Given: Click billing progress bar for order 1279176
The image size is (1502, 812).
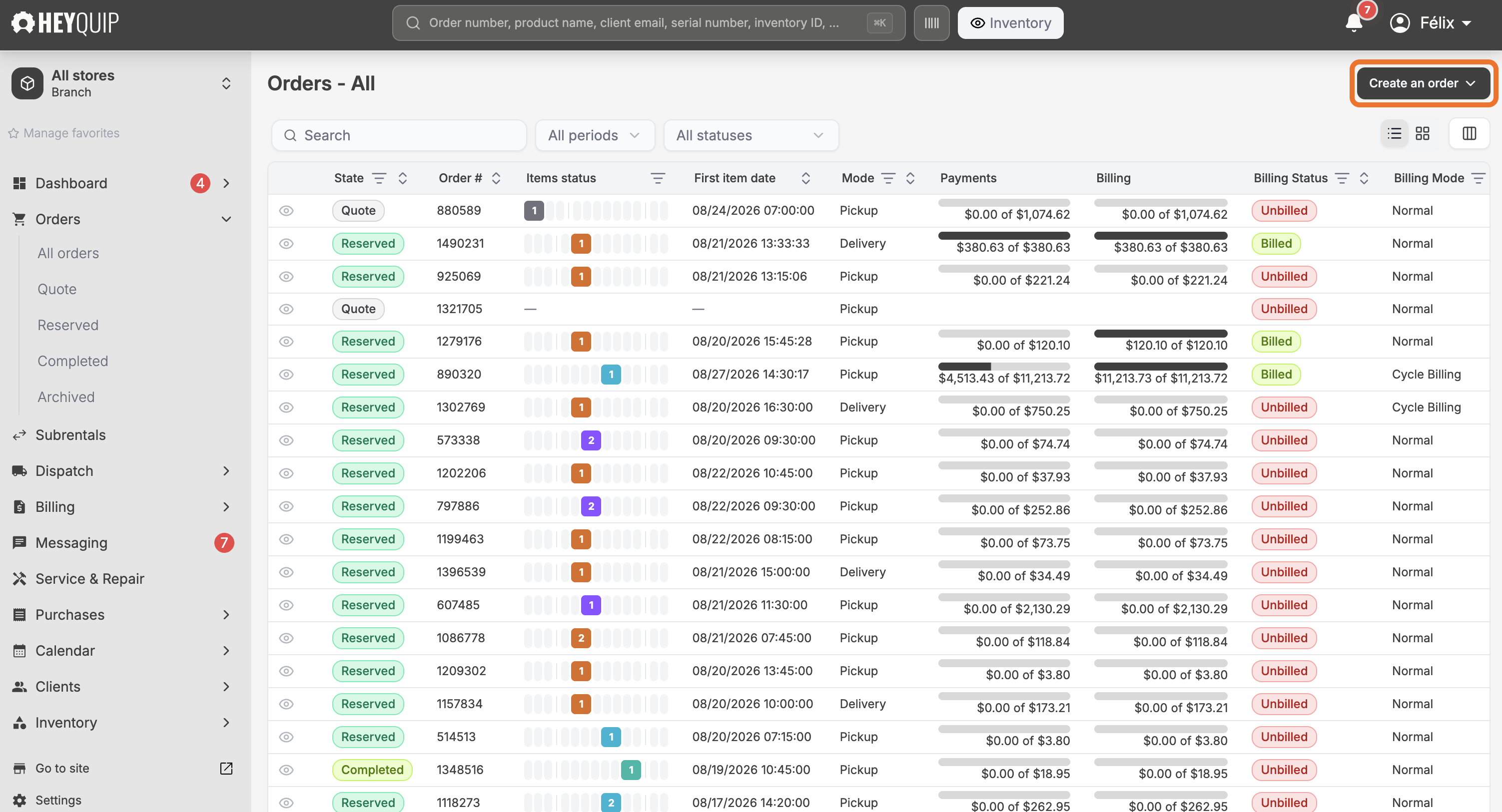Looking at the screenshot, I should [x=1160, y=334].
